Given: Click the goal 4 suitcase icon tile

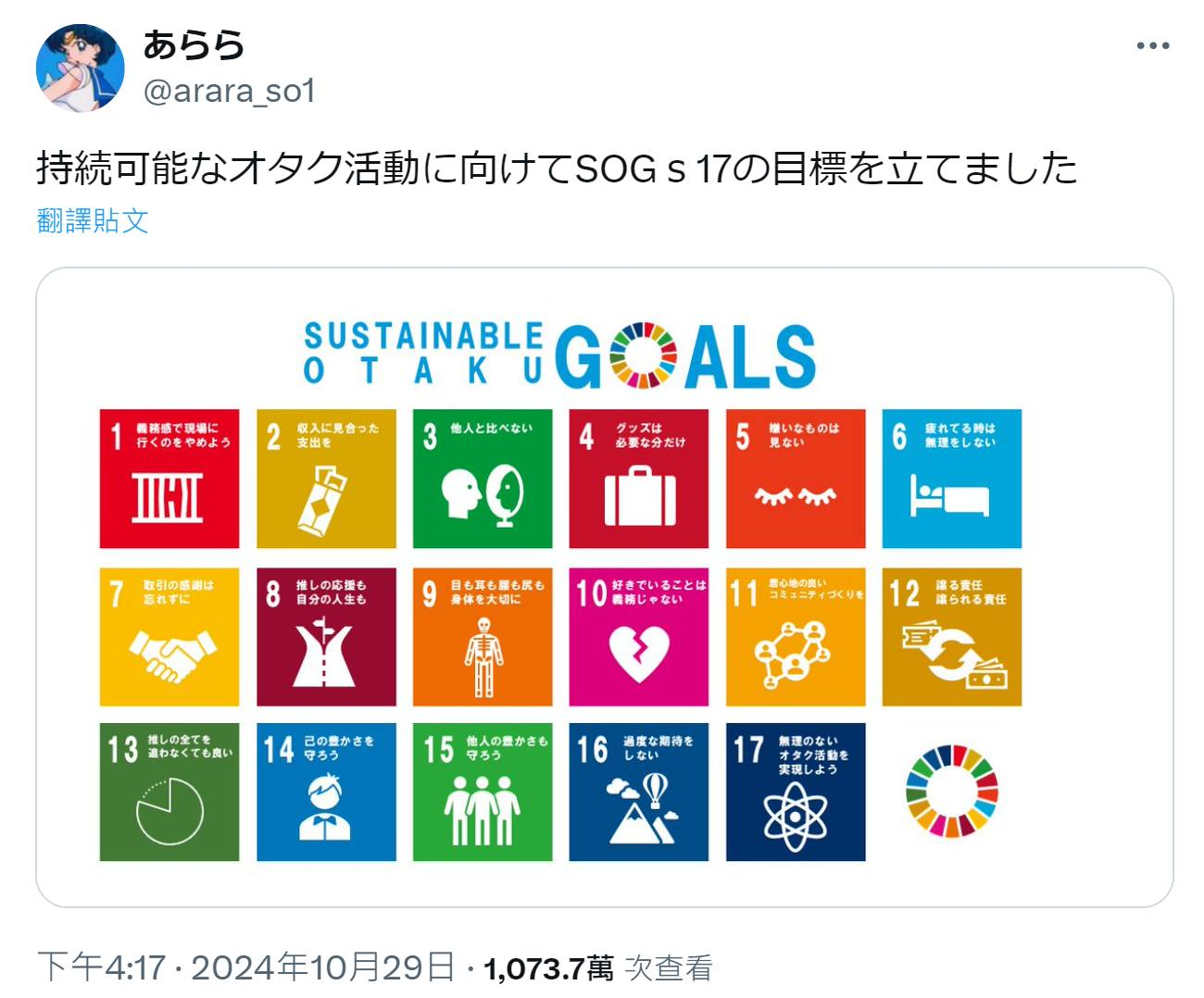Looking at the screenshot, I should 639,479.
